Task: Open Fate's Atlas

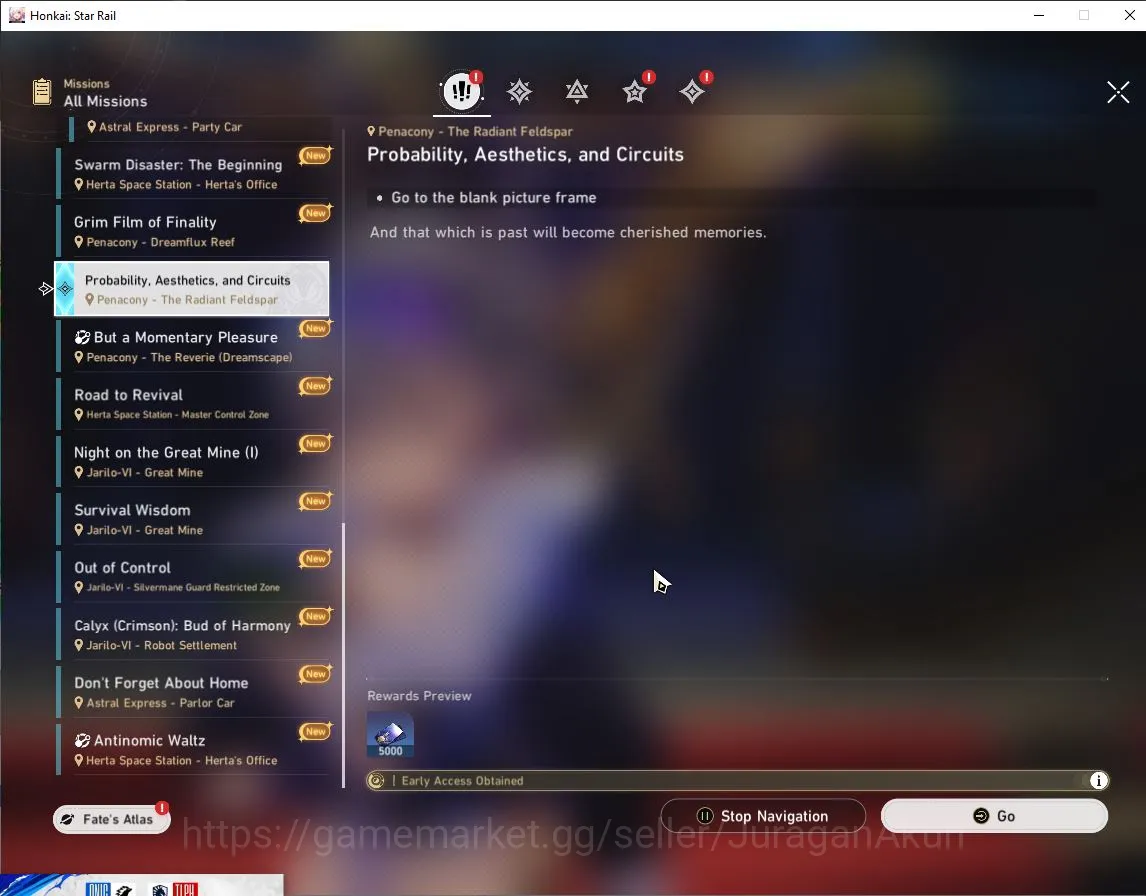Action: tap(111, 819)
